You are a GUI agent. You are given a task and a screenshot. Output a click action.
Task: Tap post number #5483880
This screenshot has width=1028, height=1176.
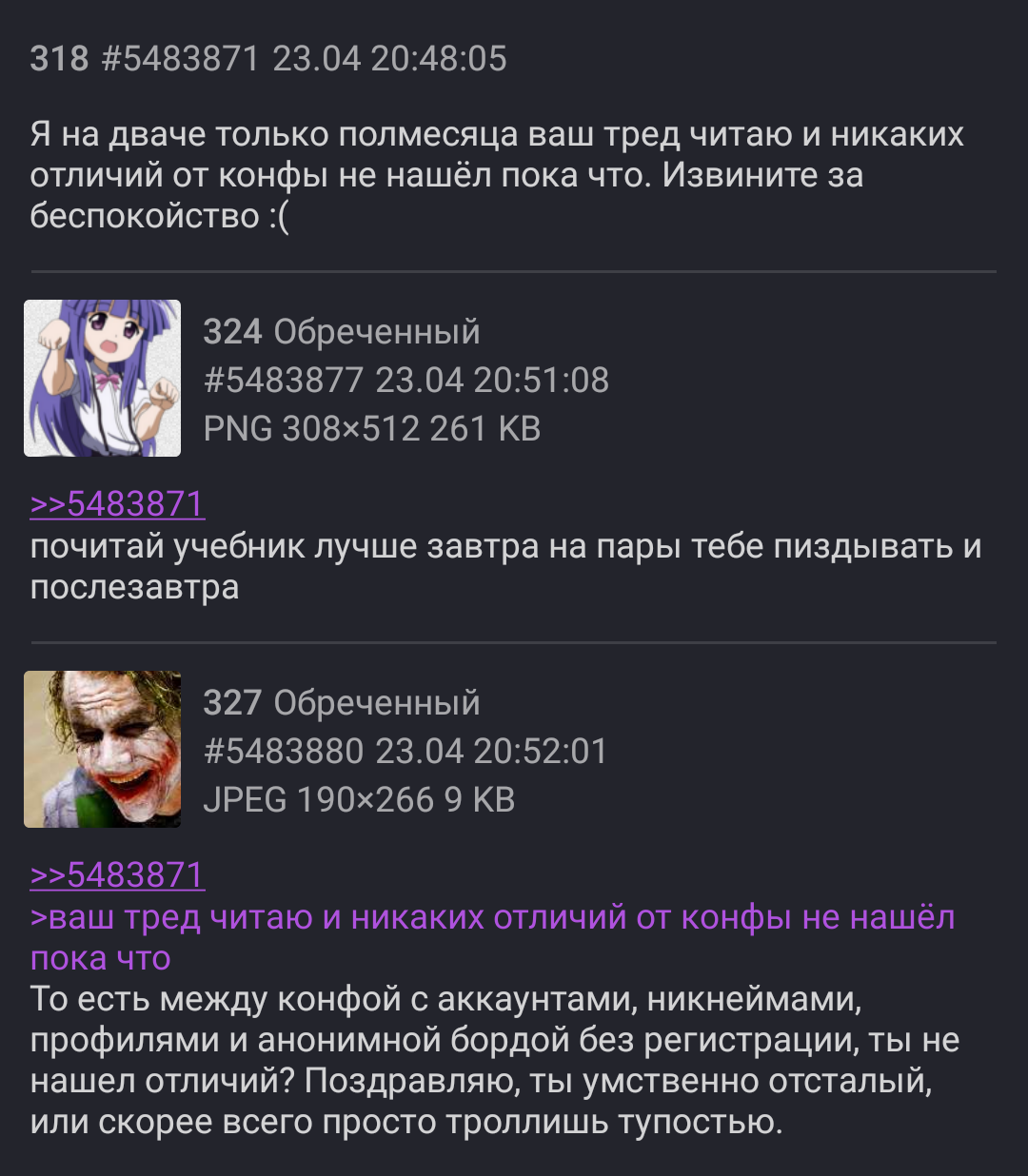point(284,752)
